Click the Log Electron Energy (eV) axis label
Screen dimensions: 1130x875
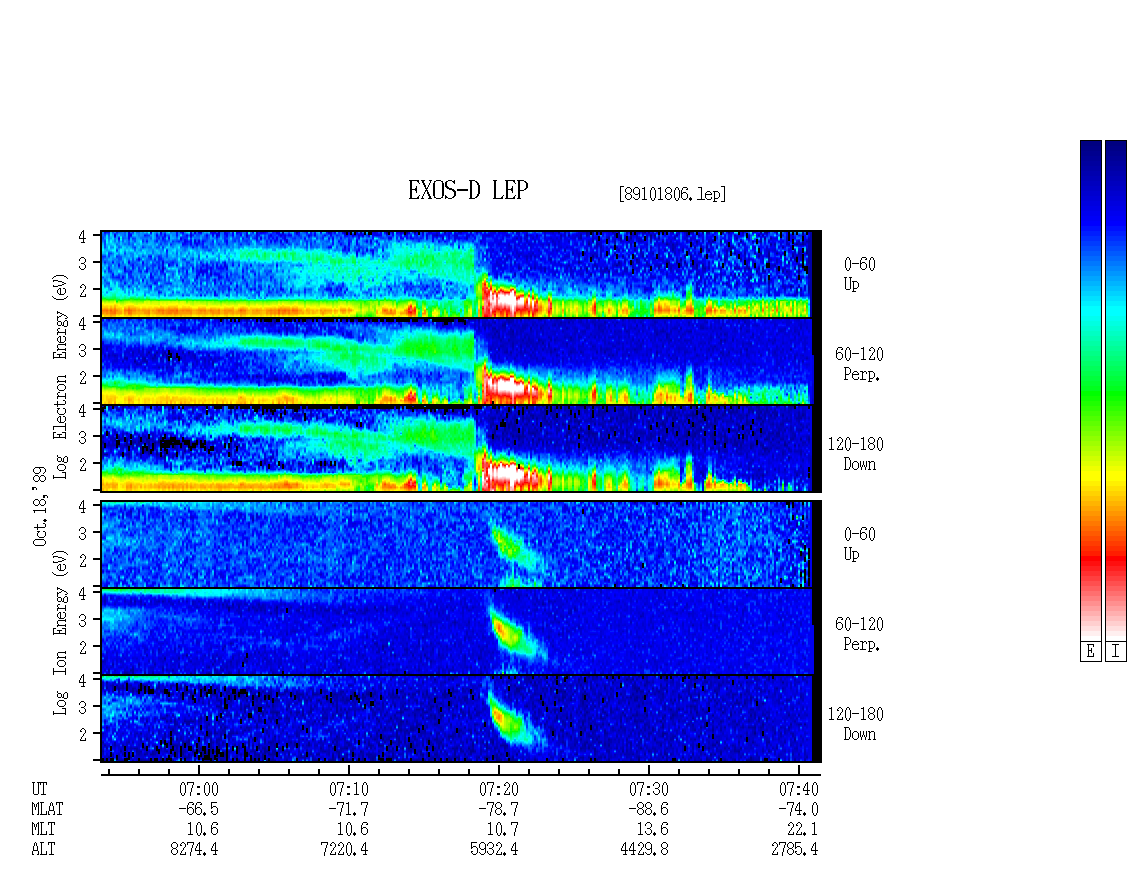coord(61,376)
